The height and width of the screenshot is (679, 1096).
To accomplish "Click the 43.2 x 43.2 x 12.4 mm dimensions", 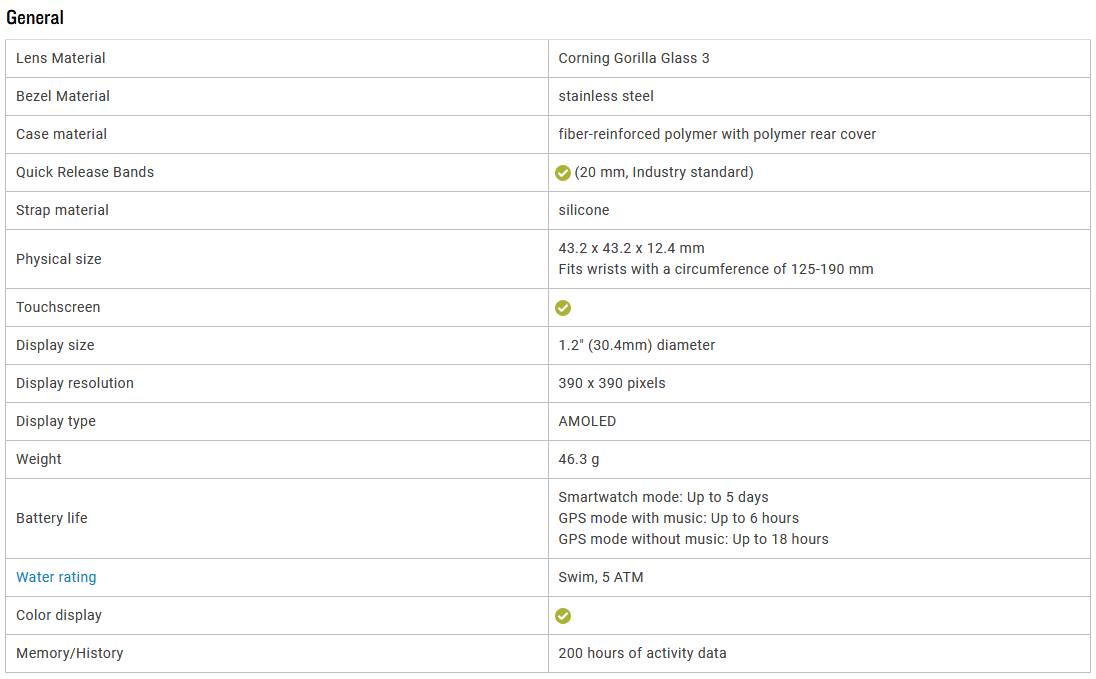I will 631,248.
